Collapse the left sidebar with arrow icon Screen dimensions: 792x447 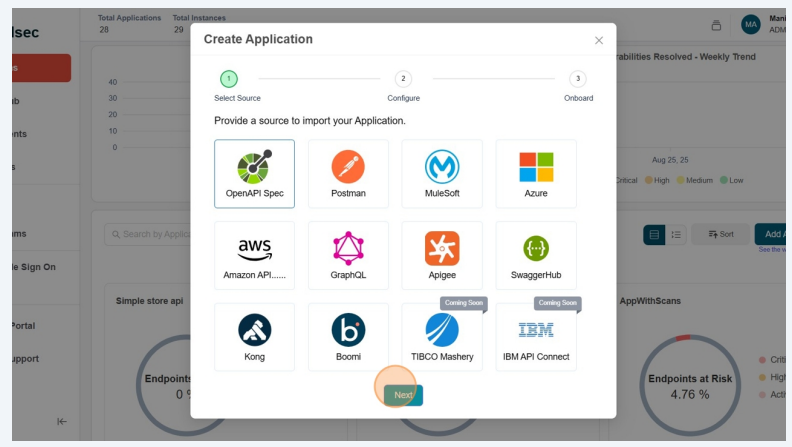[x=62, y=421]
